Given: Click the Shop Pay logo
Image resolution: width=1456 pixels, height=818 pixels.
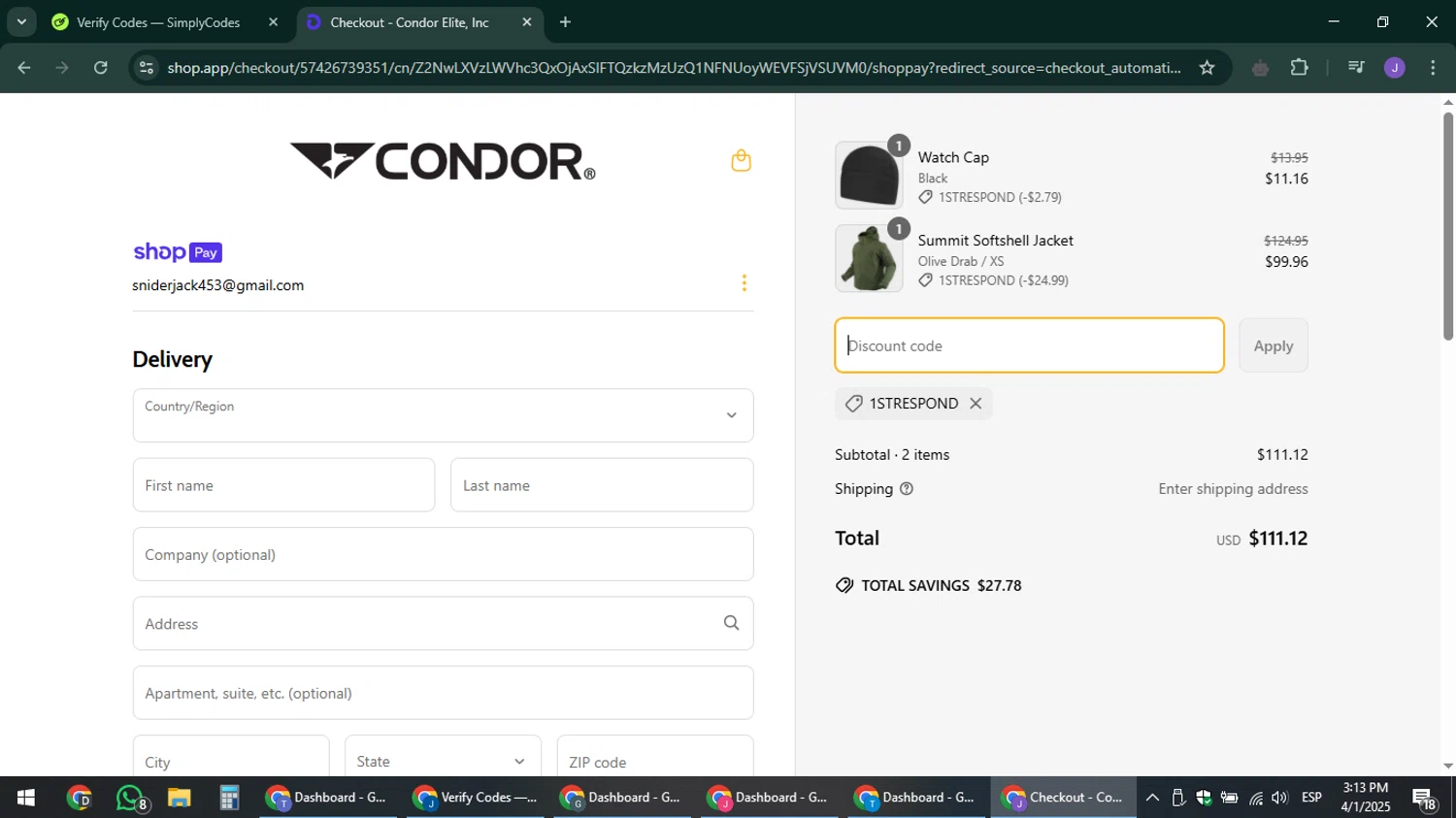Looking at the screenshot, I should pos(178,252).
